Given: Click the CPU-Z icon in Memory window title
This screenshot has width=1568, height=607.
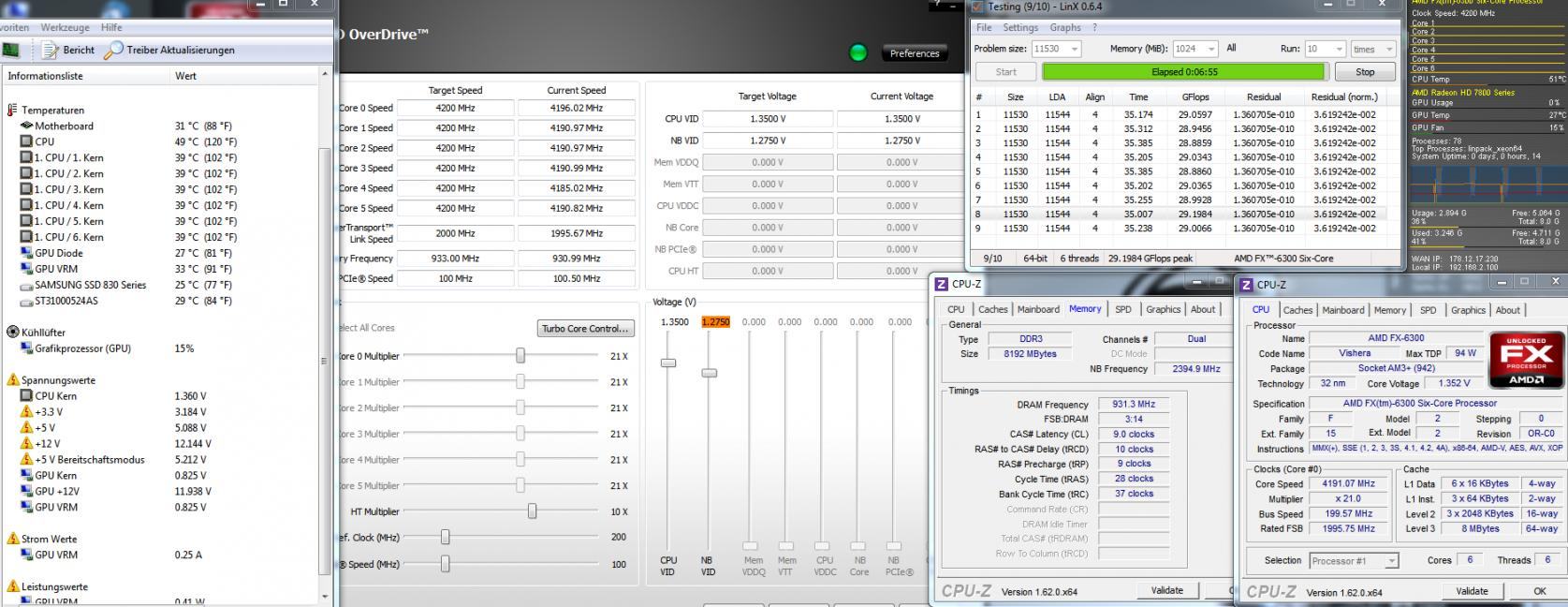Looking at the screenshot, I should coord(941,284).
